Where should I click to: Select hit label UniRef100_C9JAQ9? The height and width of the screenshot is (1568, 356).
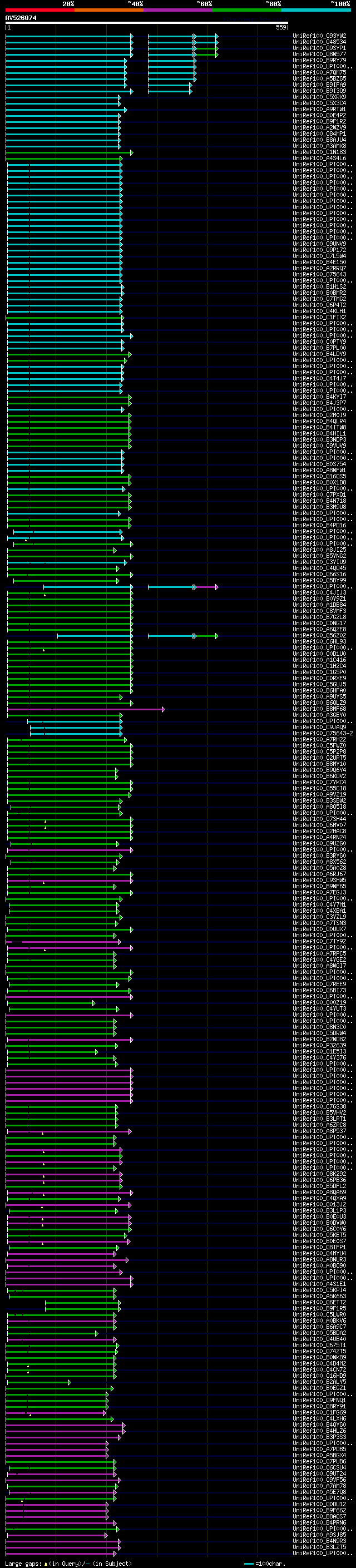[x=319, y=728]
